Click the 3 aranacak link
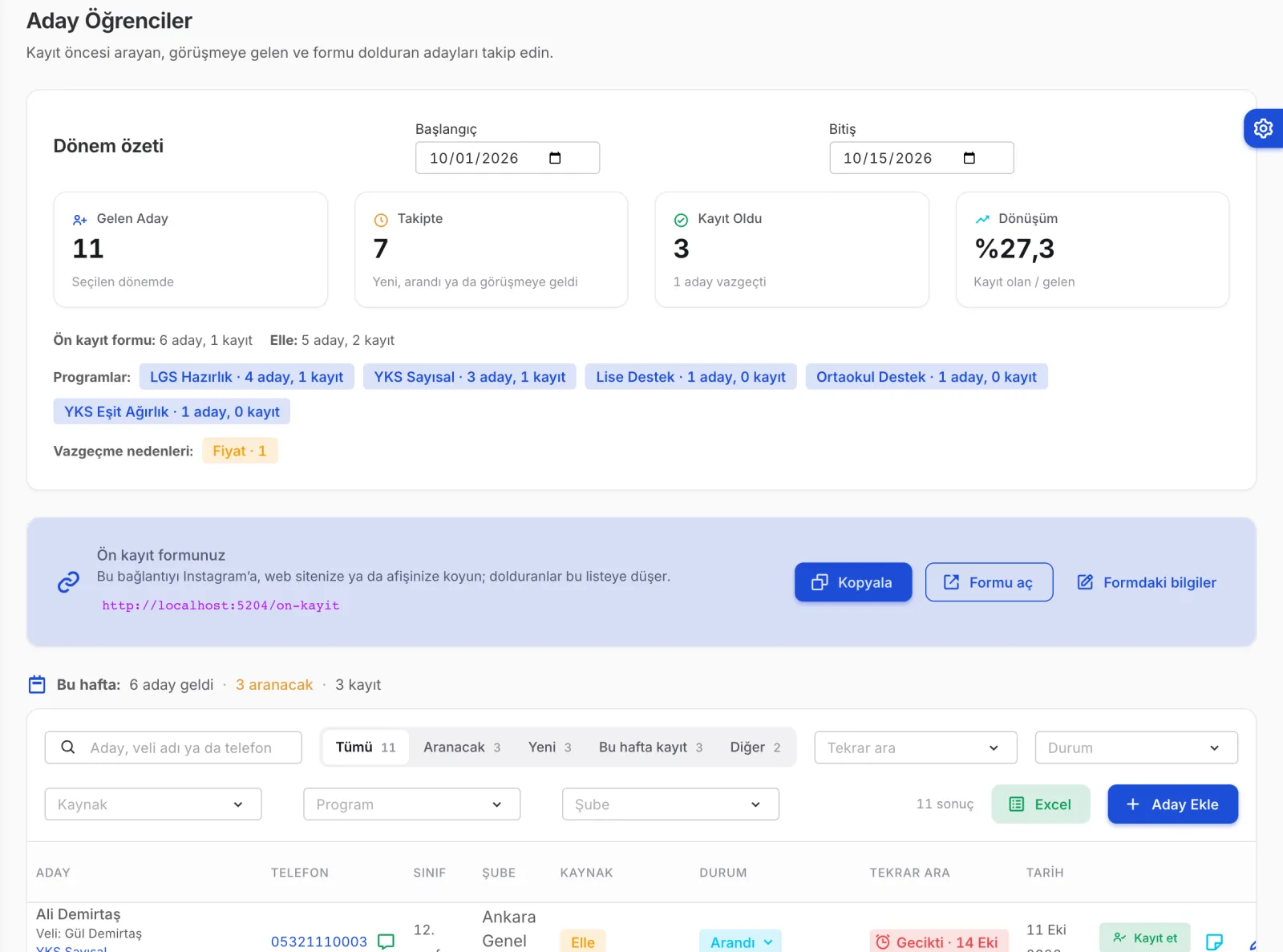This screenshot has width=1283, height=952. tap(274, 685)
